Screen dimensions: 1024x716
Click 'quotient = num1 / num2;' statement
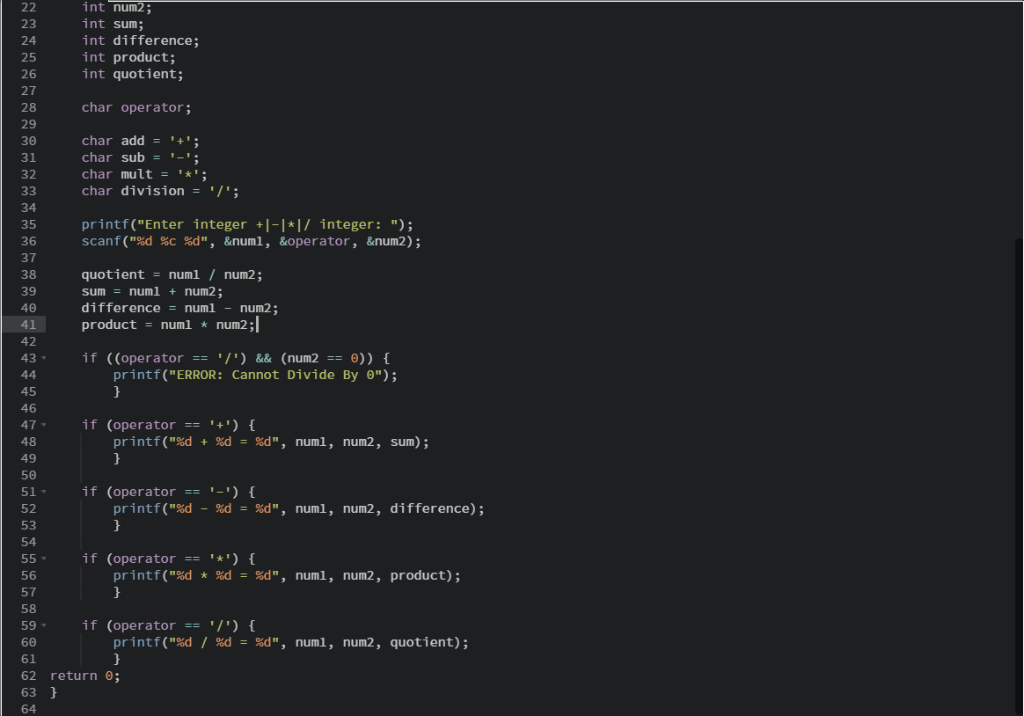click(x=172, y=274)
